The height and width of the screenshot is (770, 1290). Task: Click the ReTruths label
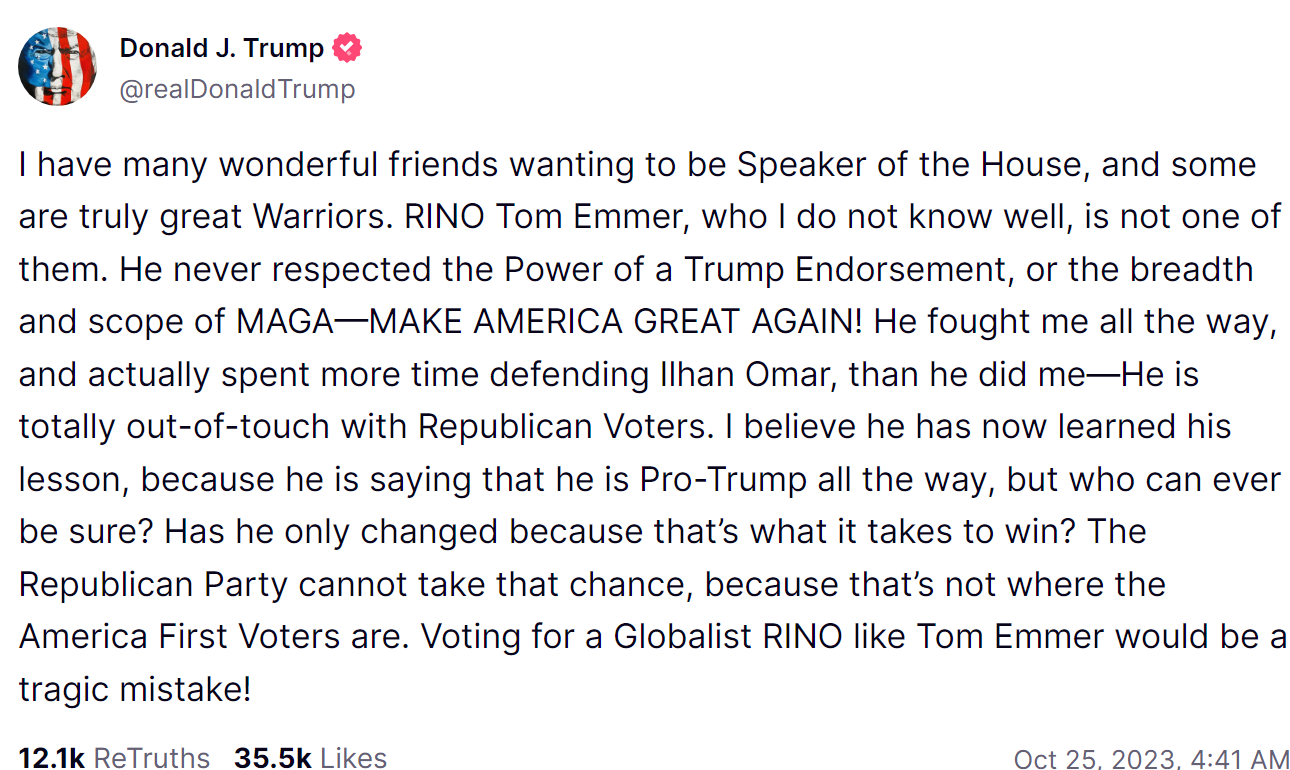click(152, 758)
